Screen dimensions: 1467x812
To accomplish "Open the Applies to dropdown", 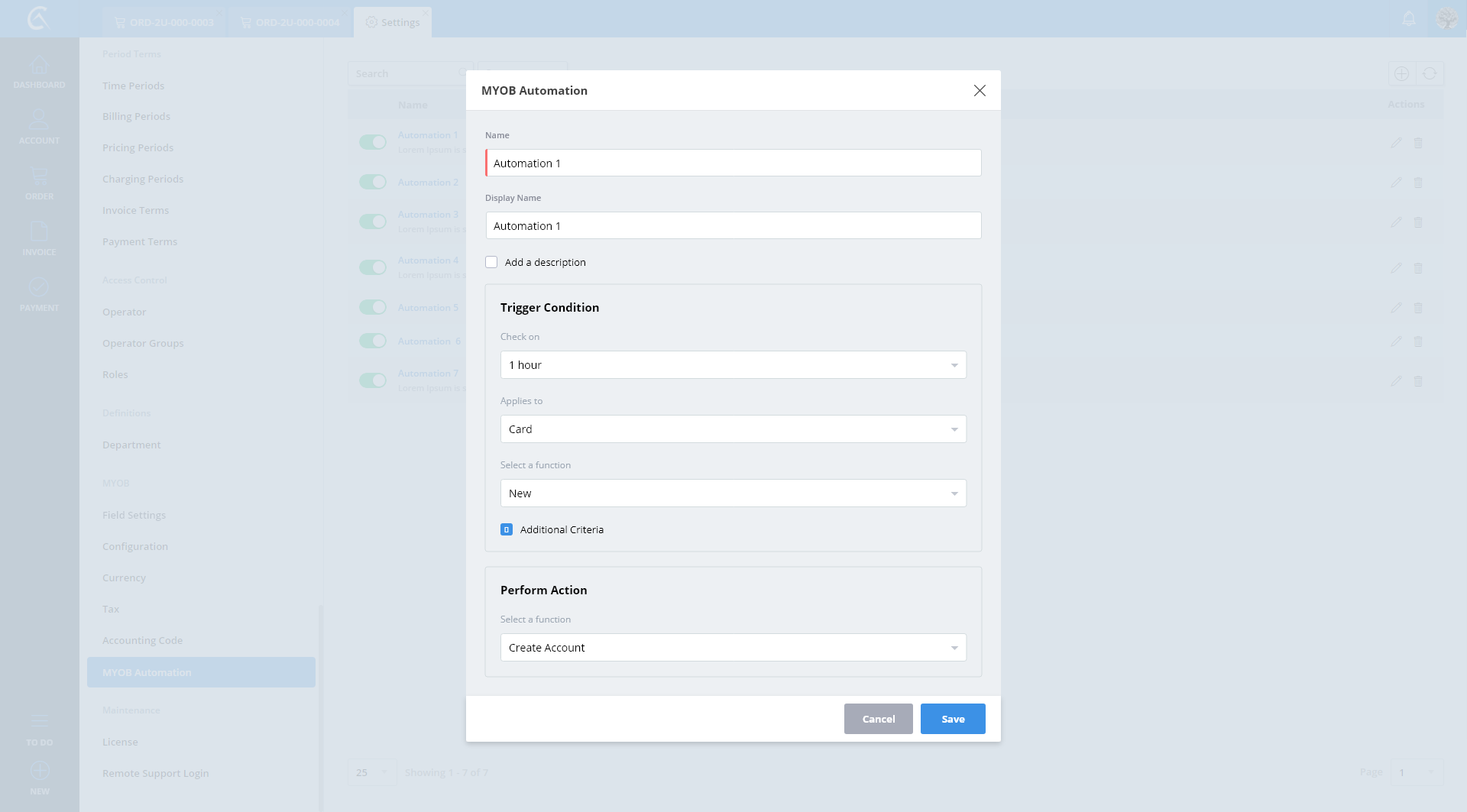I will [733, 429].
